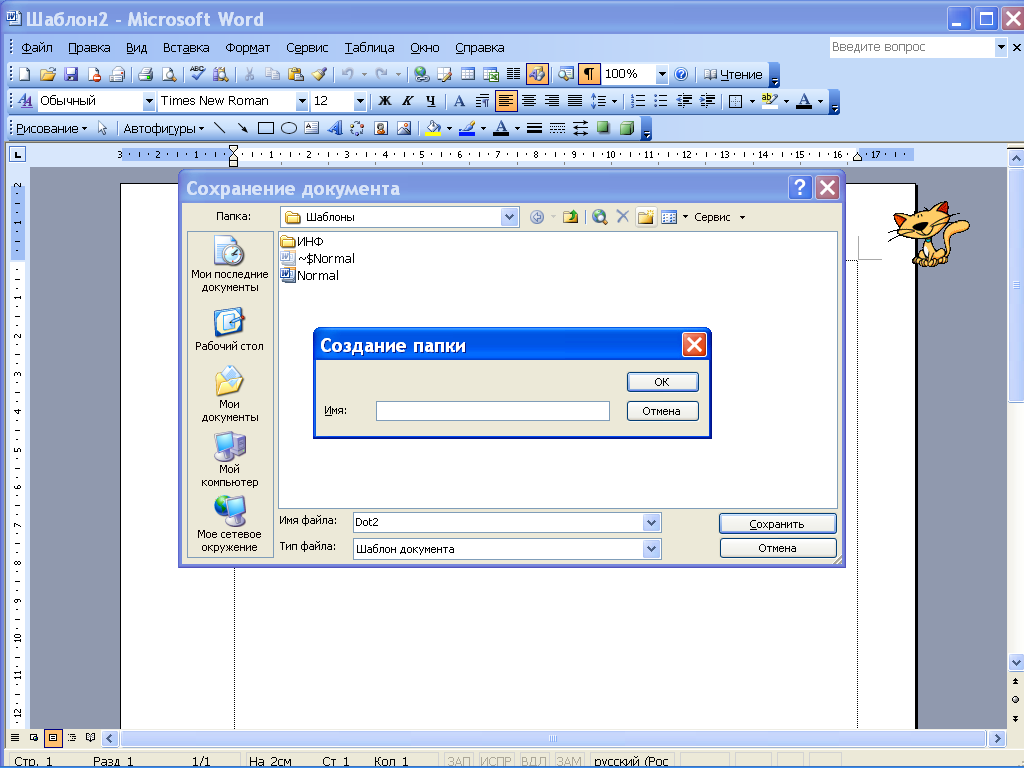Click Search the Web icon in save dialog
The image size is (1024, 768).
point(600,217)
